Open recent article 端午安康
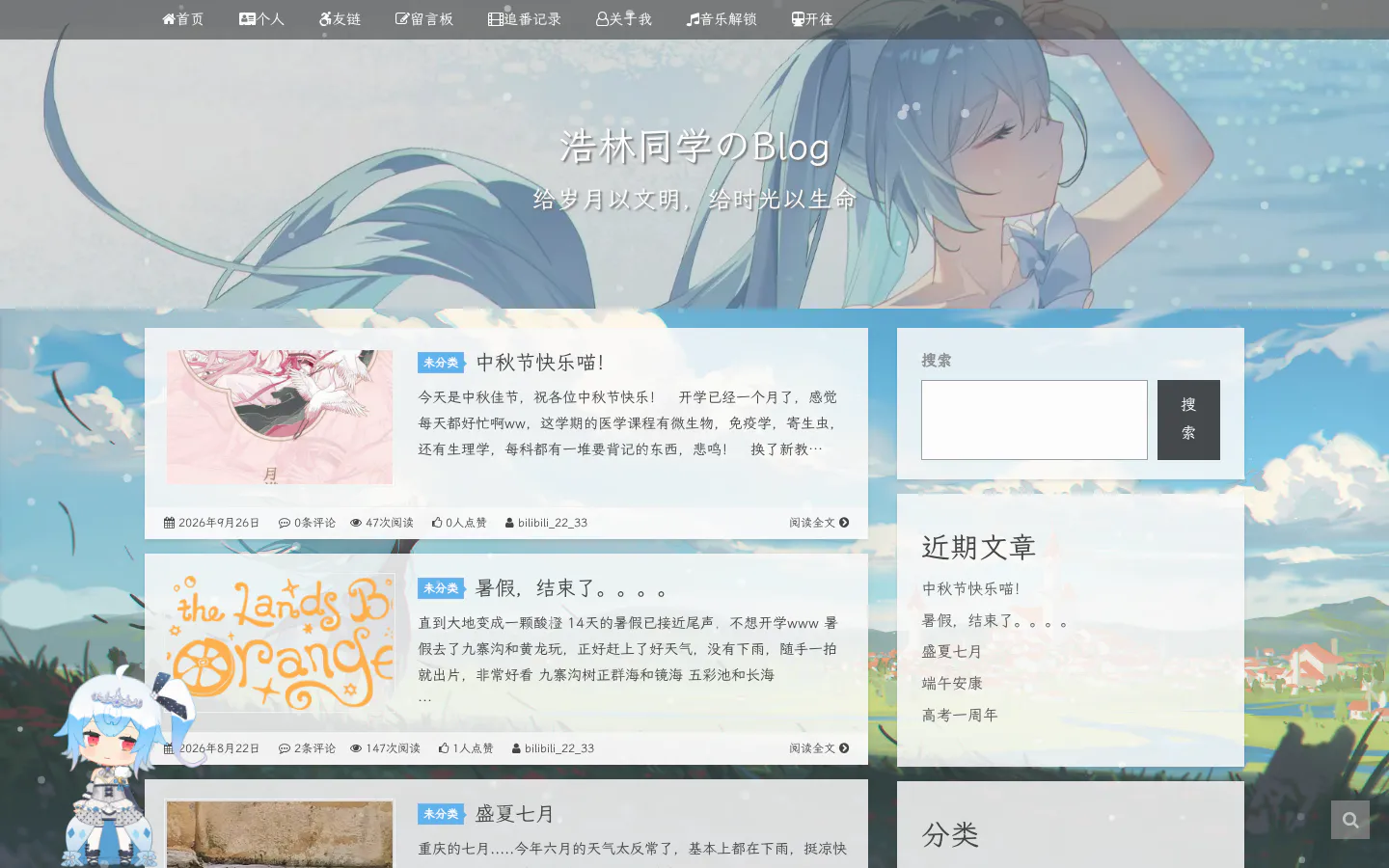1389x868 pixels. click(952, 684)
